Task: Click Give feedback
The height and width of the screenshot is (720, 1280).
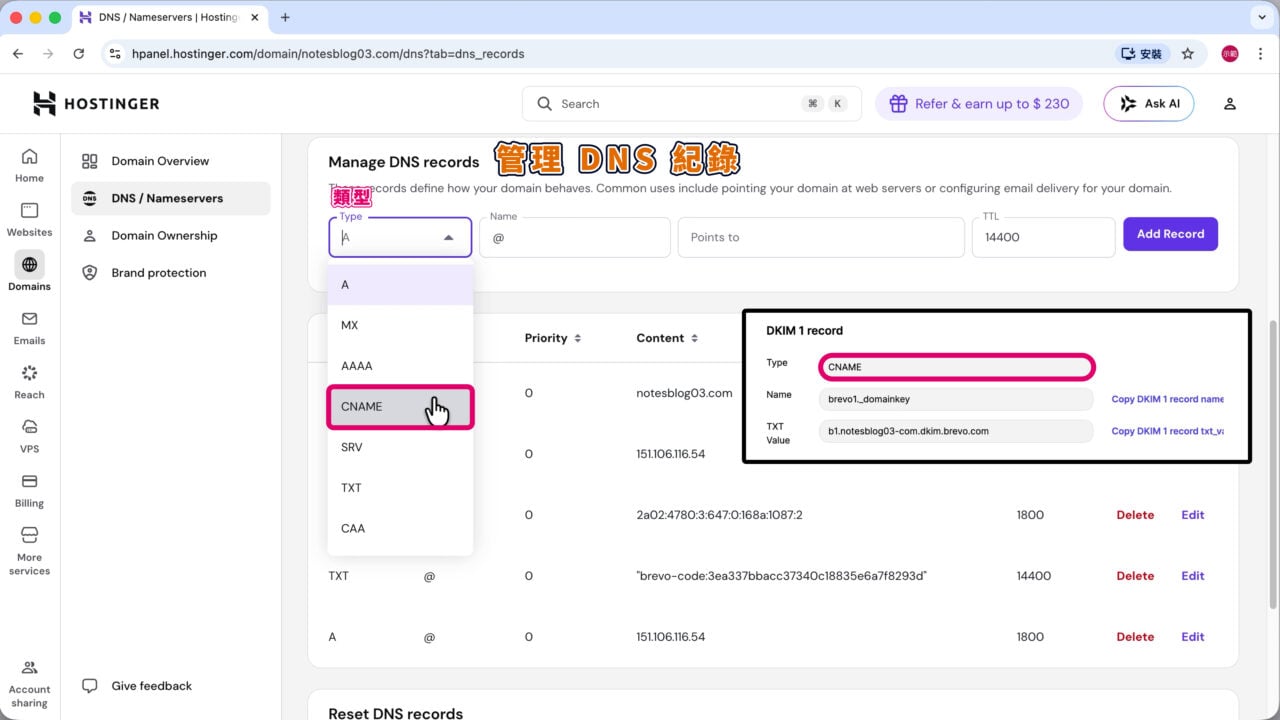Action: click(138, 686)
